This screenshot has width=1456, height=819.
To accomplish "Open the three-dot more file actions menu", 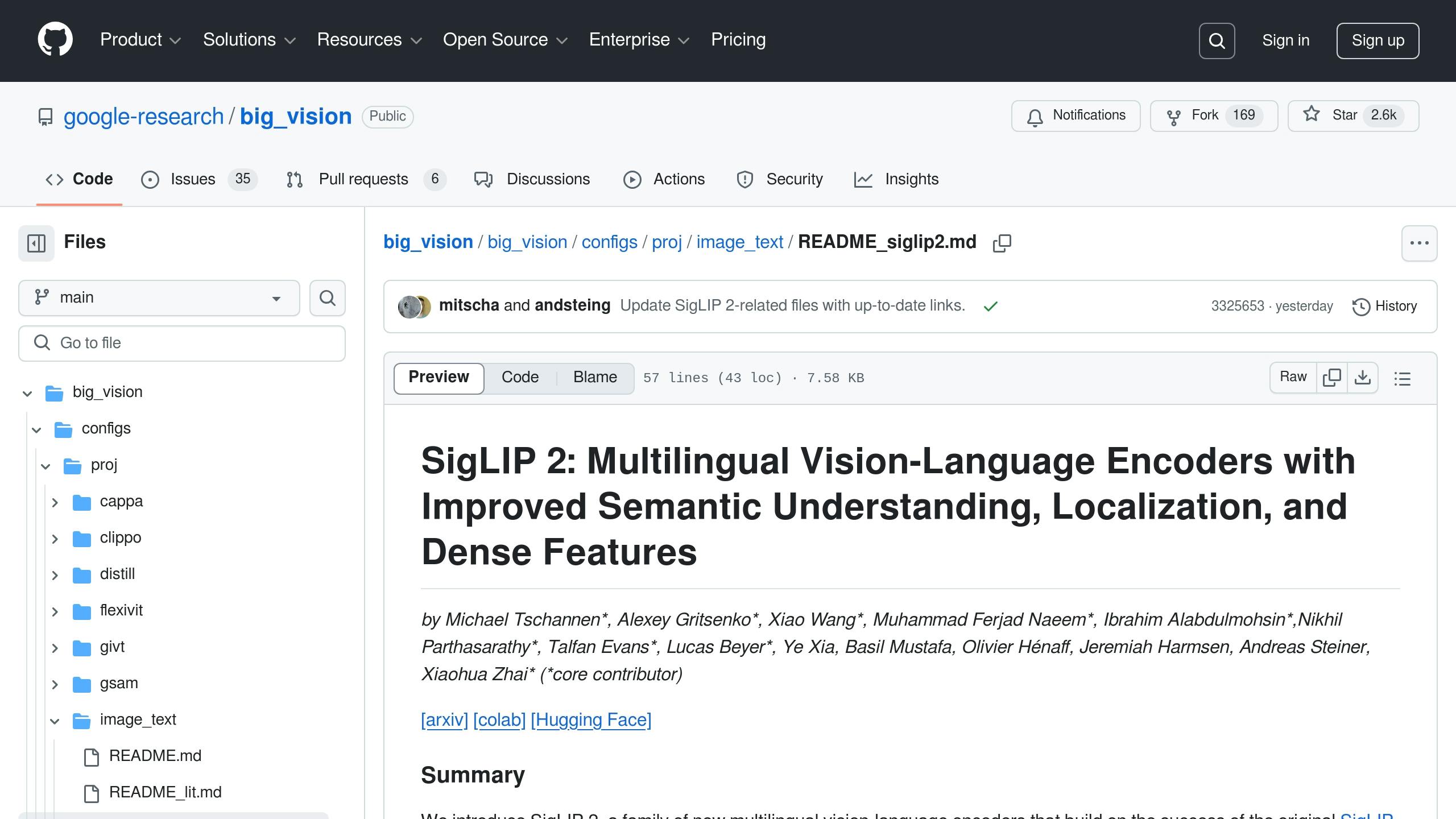I will coord(1420,243).
